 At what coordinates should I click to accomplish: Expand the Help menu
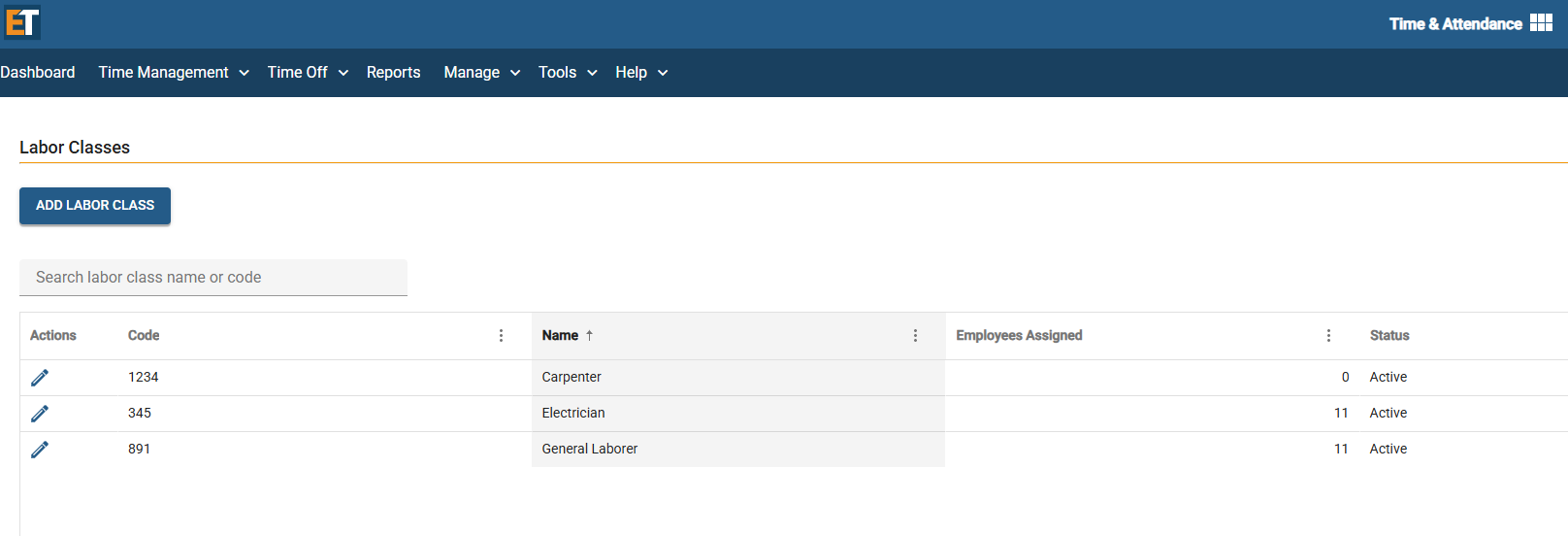tap(641, 73)
